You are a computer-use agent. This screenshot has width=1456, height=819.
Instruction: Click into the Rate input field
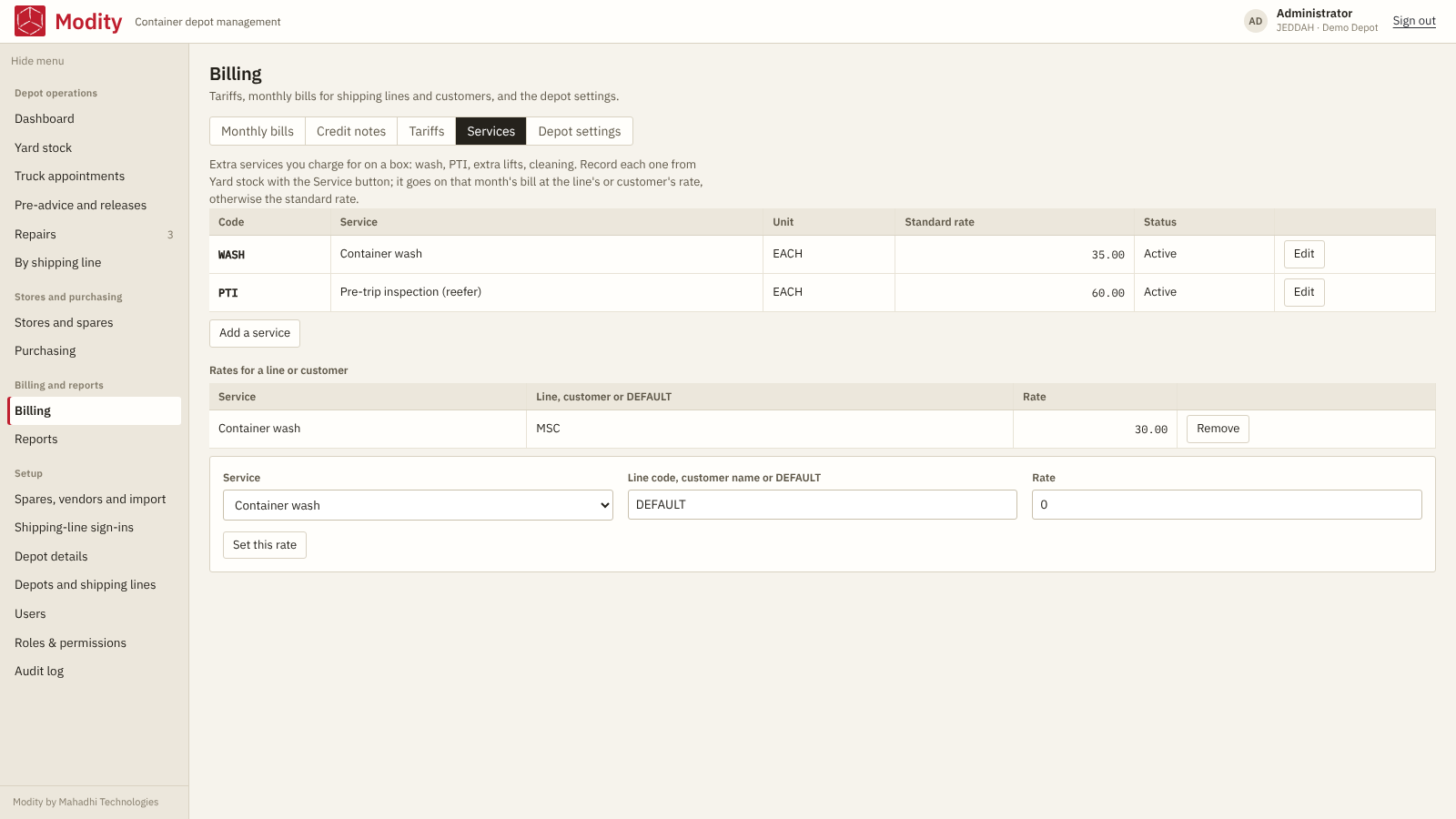pyautogui.click(x=1227, y=505)
